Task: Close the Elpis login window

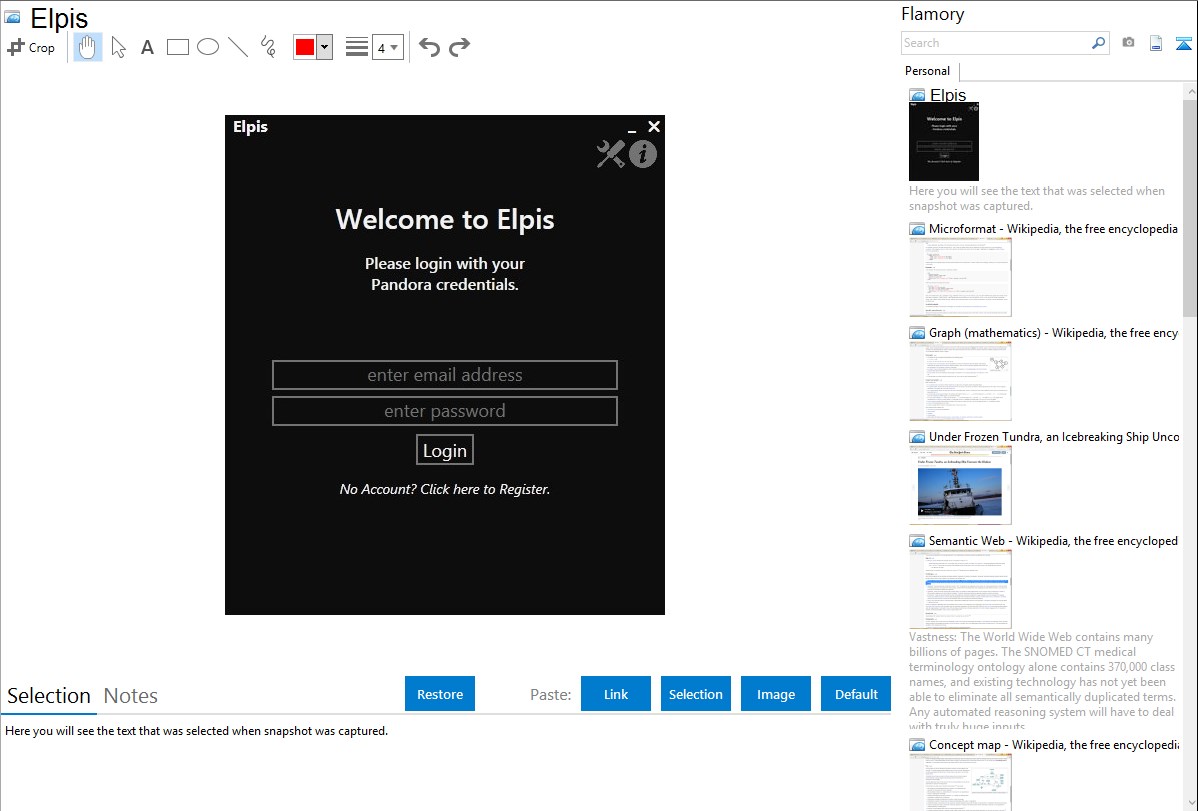Action: 654,126
